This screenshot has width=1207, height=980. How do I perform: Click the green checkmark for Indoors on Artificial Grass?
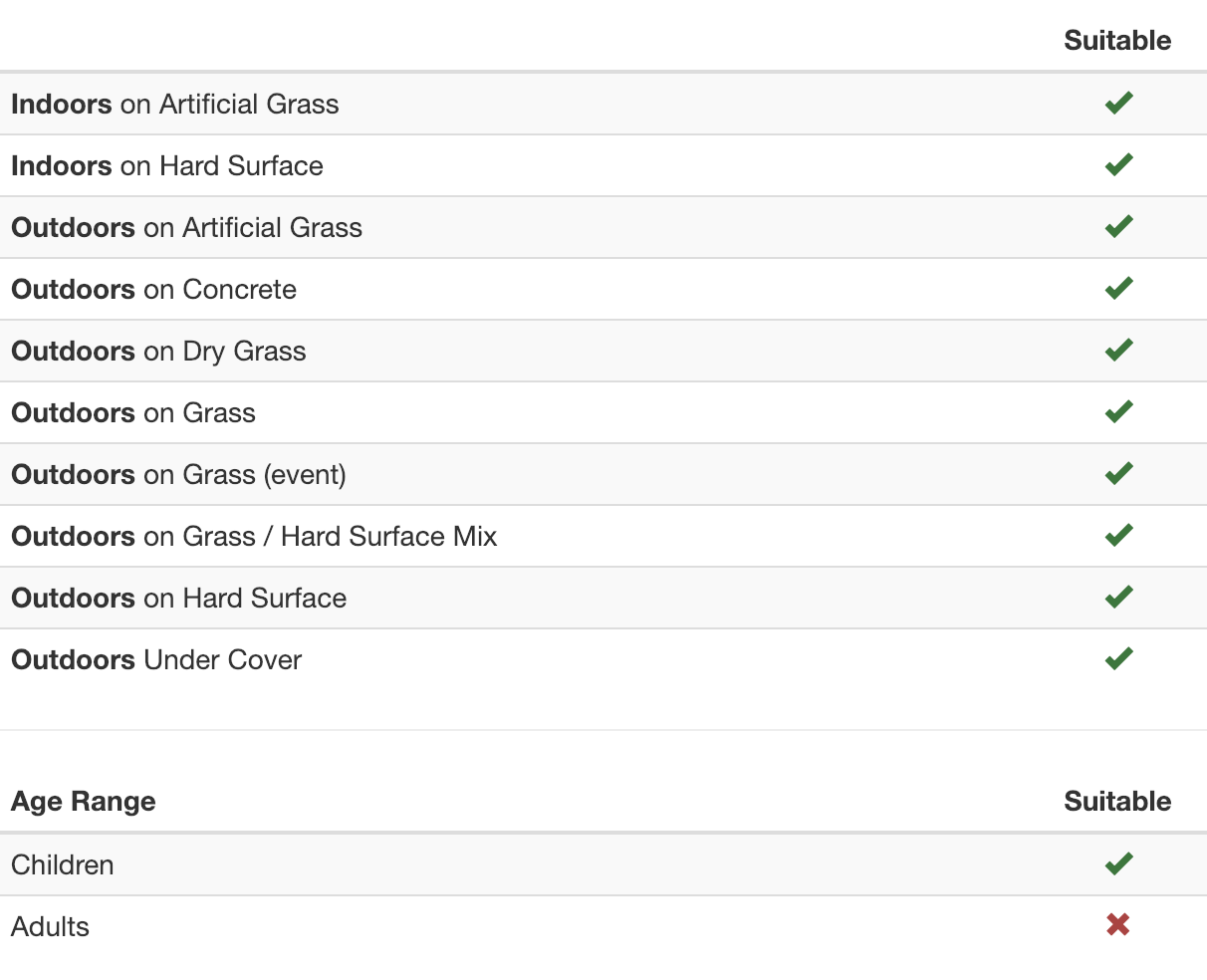1118,103
